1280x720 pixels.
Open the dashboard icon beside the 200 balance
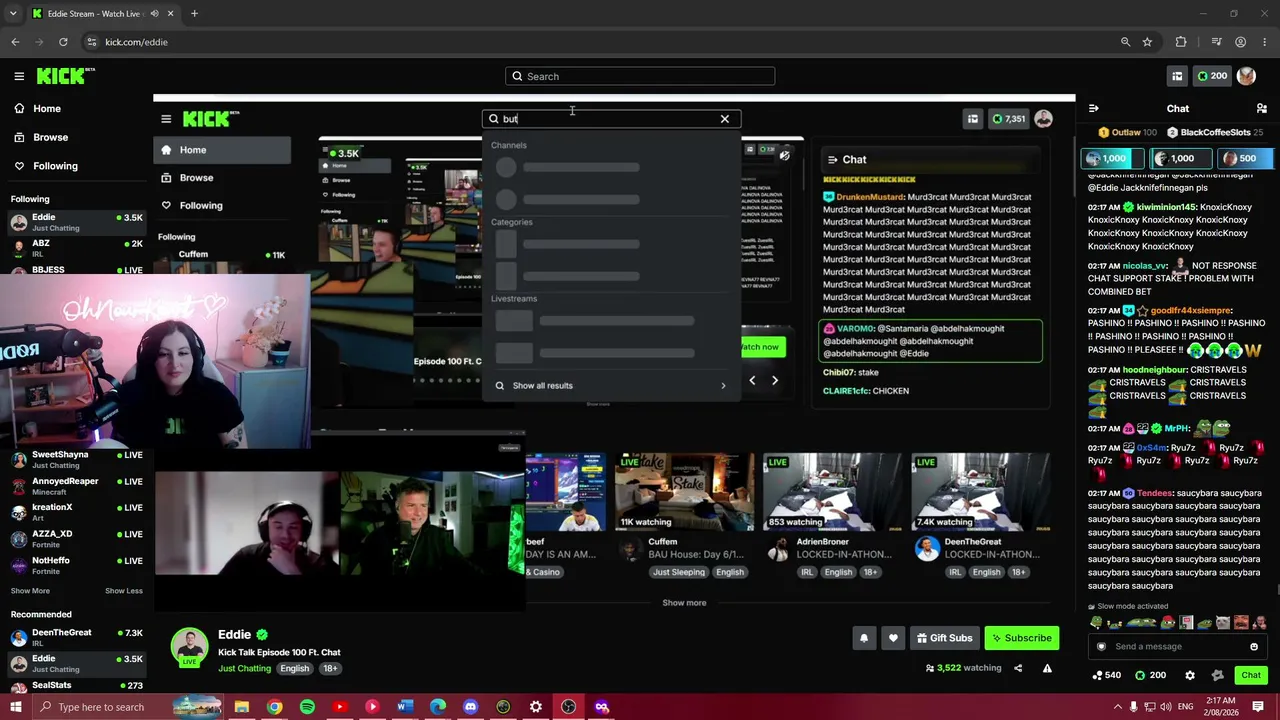click(x=1177, y=76)
